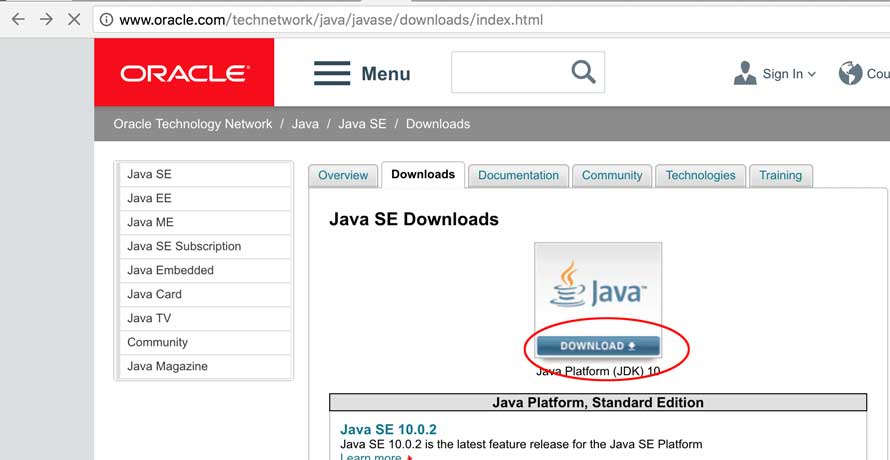Click the Java SE 10.0.2 link
Image resolution: width=890 pixels, height=460 pixels.
(x=388, y=429)
